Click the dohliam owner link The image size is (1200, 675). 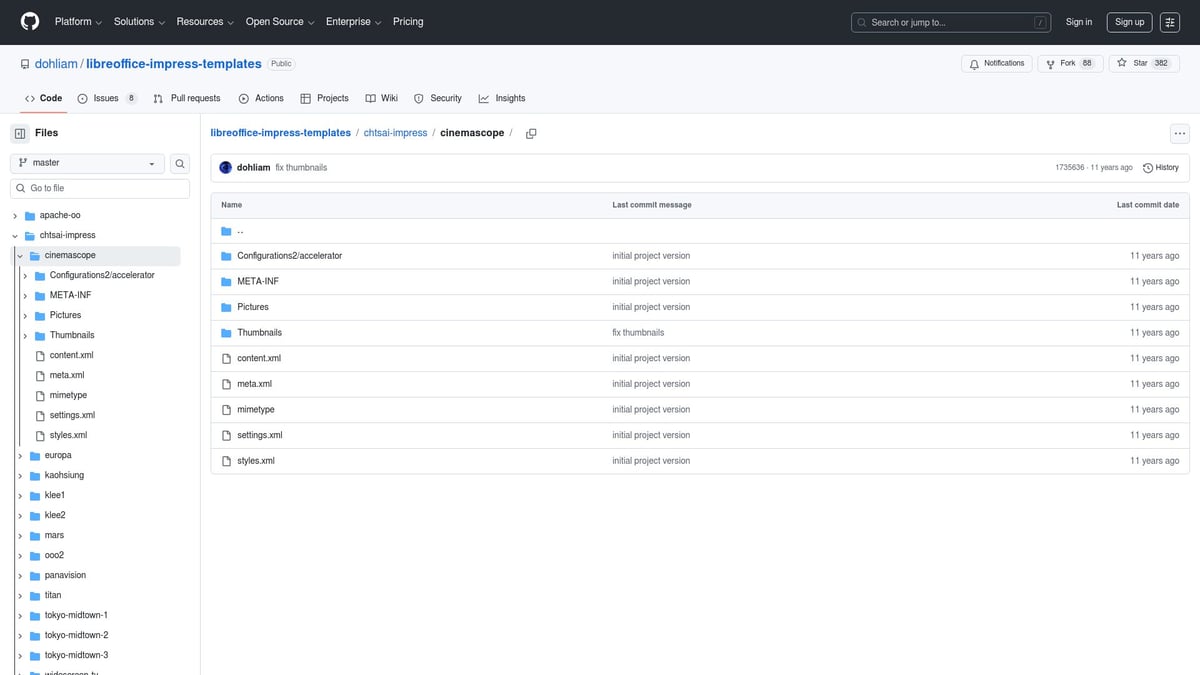pyautogui.click(x=56, y=64)
